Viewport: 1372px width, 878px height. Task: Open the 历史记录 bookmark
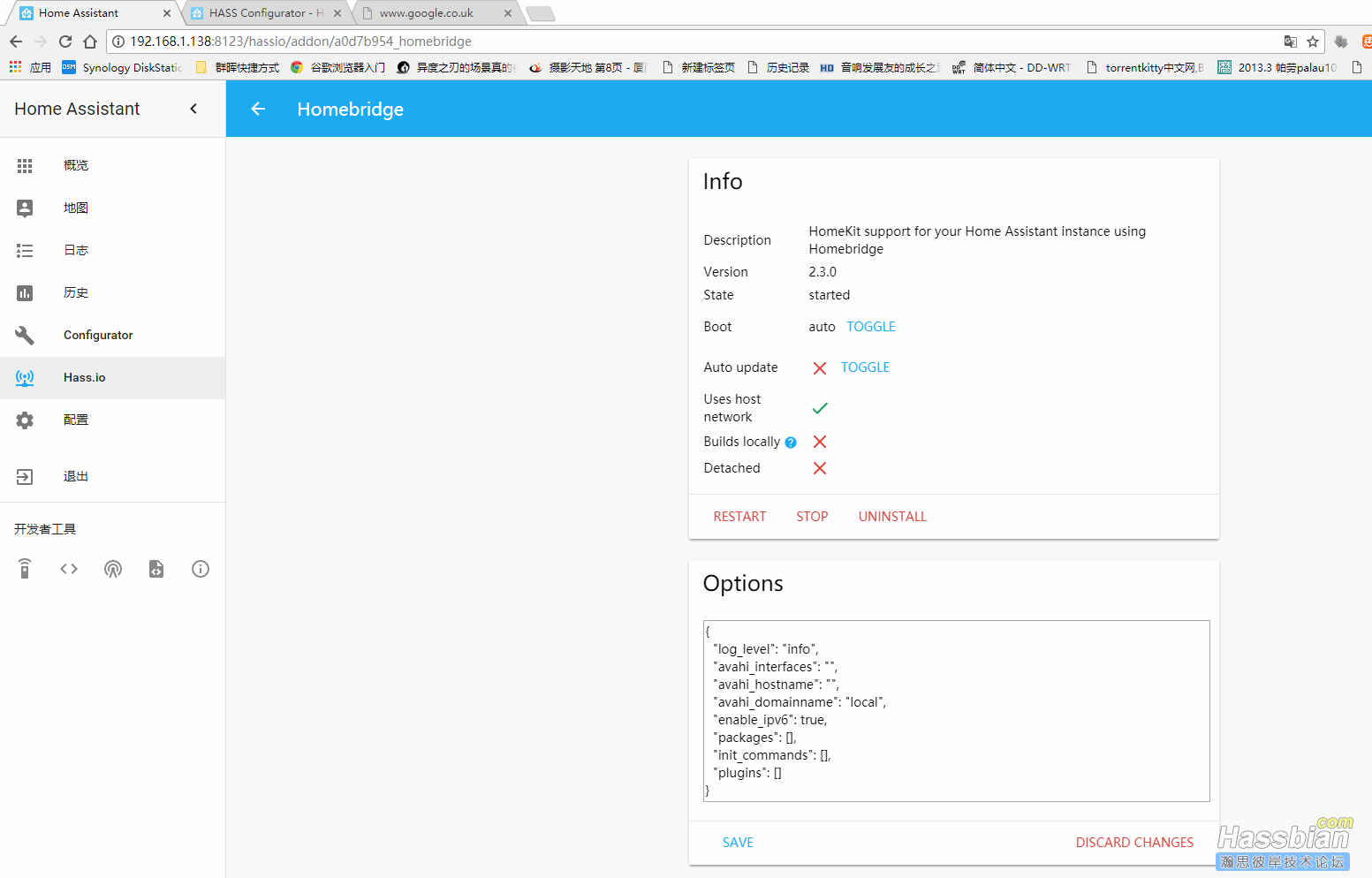coord(777,67)
